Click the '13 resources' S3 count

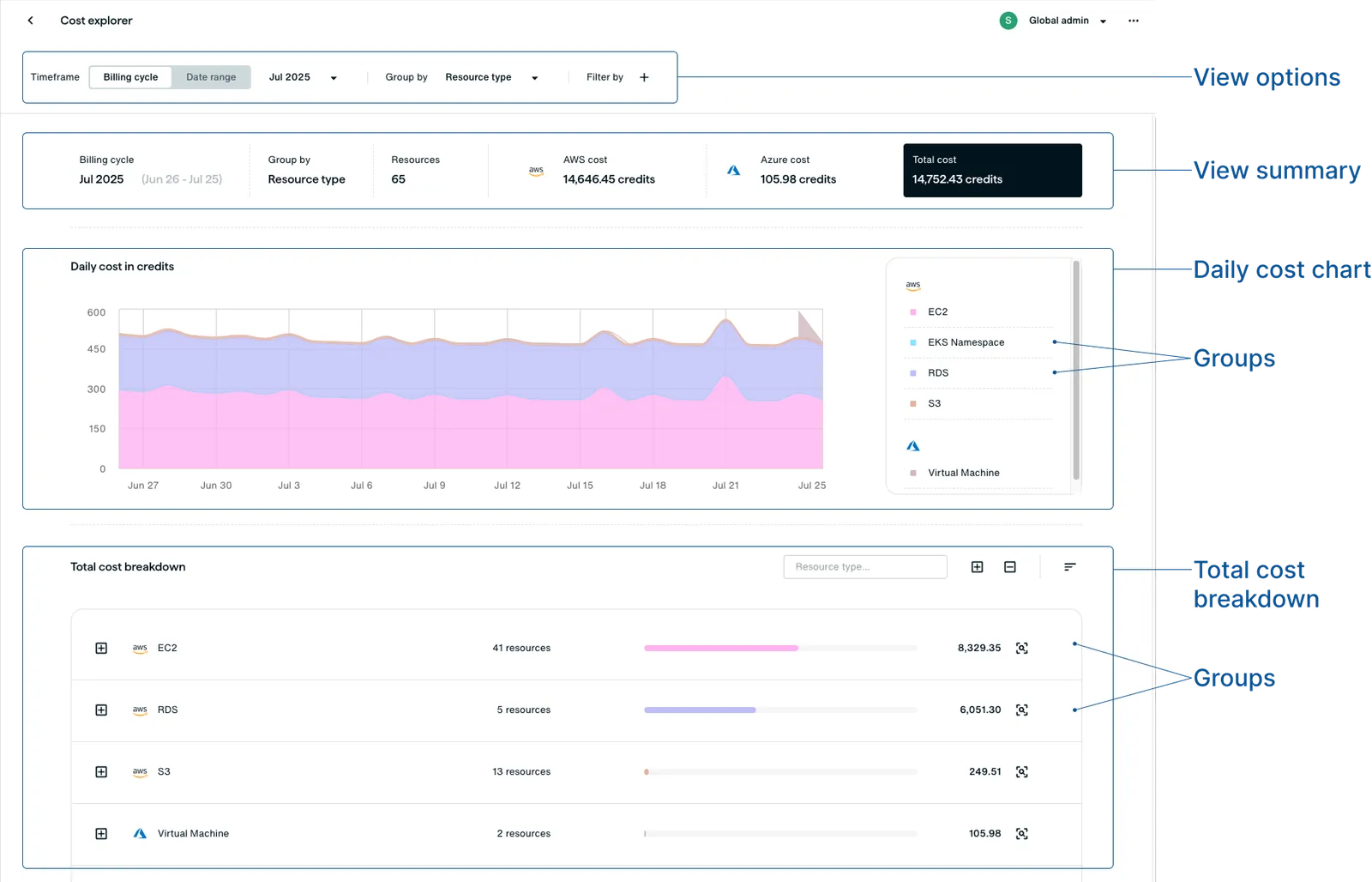point(521,772)
